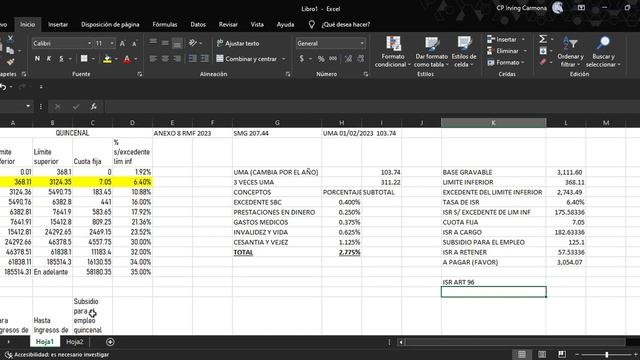Open the Calibri font name dropdown
The height and width of the screenshot is (360, 640).
(89, 43)
